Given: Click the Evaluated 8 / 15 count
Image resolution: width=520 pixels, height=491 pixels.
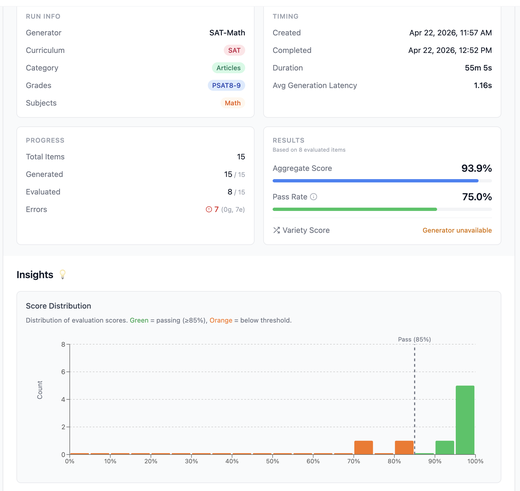Looking at the screenshot, I should click(236, 192).
